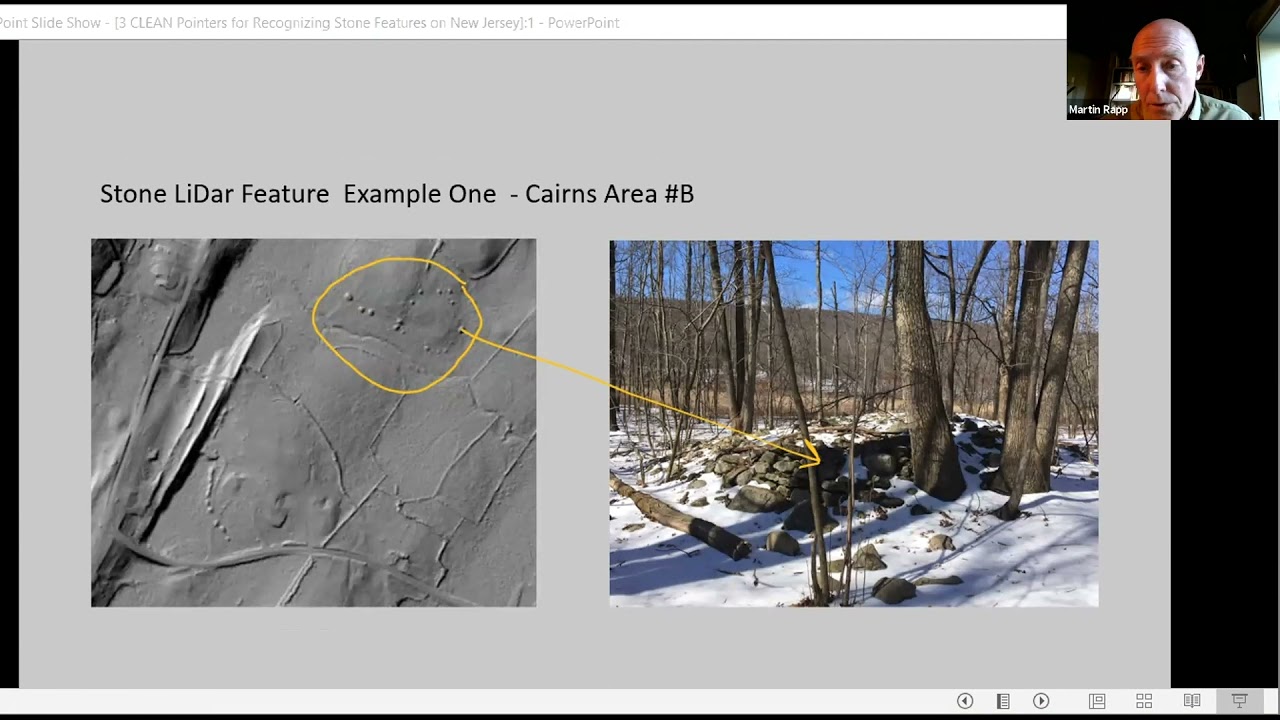This screenshot has width=1280, height=720.
Task: Switch to Slide Sorter view
Action: [1144, 701]
